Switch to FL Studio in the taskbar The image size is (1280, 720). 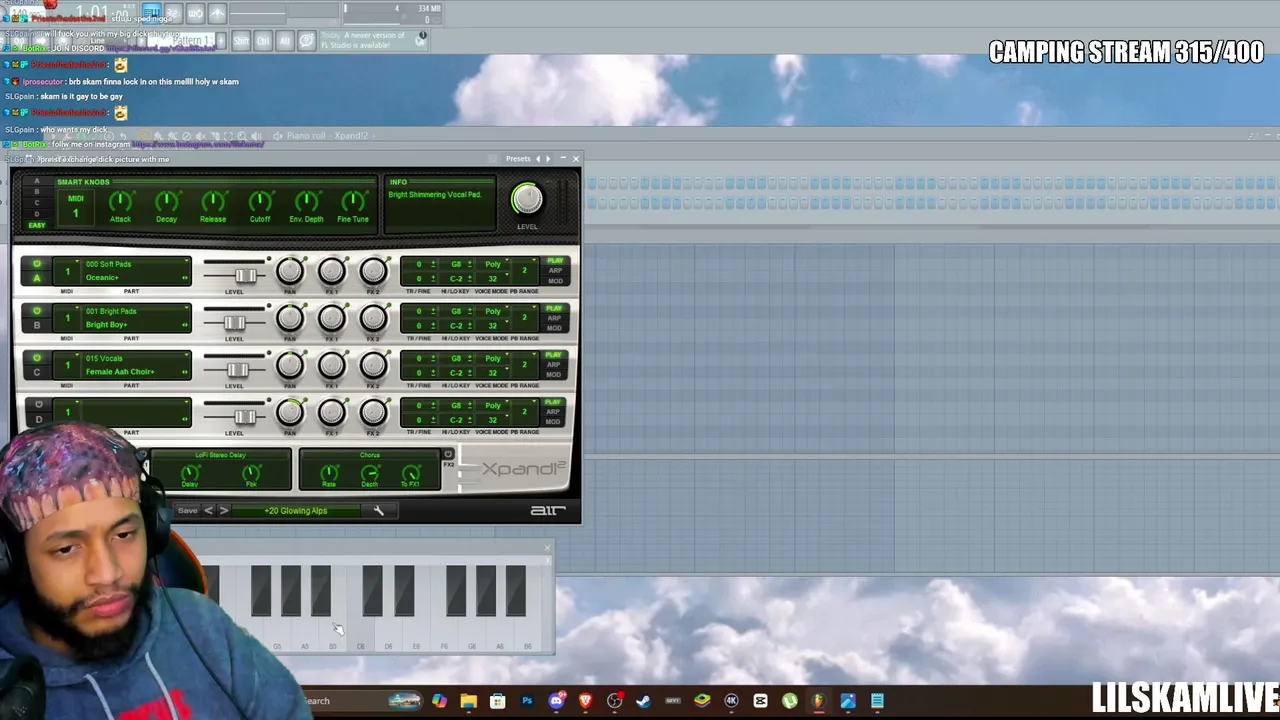coord(819,701)
